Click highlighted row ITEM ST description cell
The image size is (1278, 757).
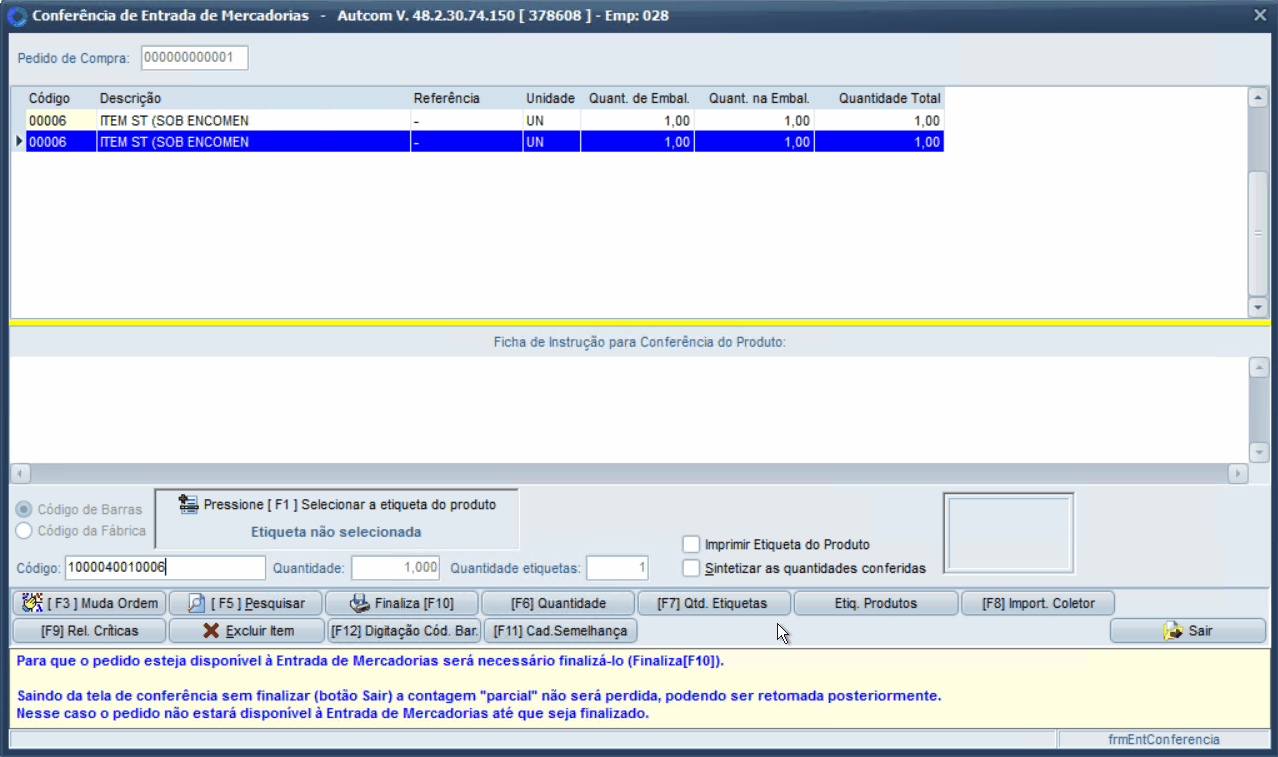click(253, 142)
